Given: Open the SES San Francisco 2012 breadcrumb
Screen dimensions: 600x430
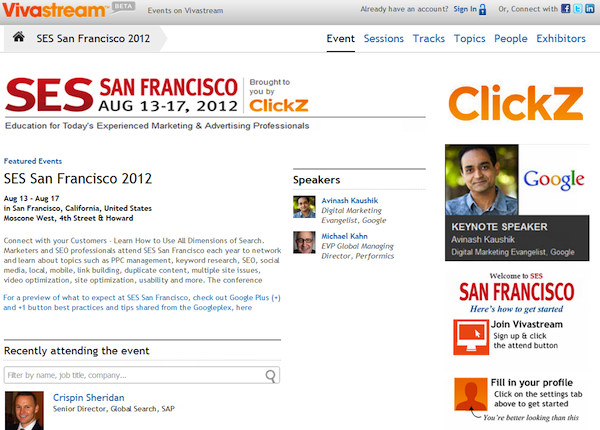Looking at the screenshot, I should tap(93, 38).
